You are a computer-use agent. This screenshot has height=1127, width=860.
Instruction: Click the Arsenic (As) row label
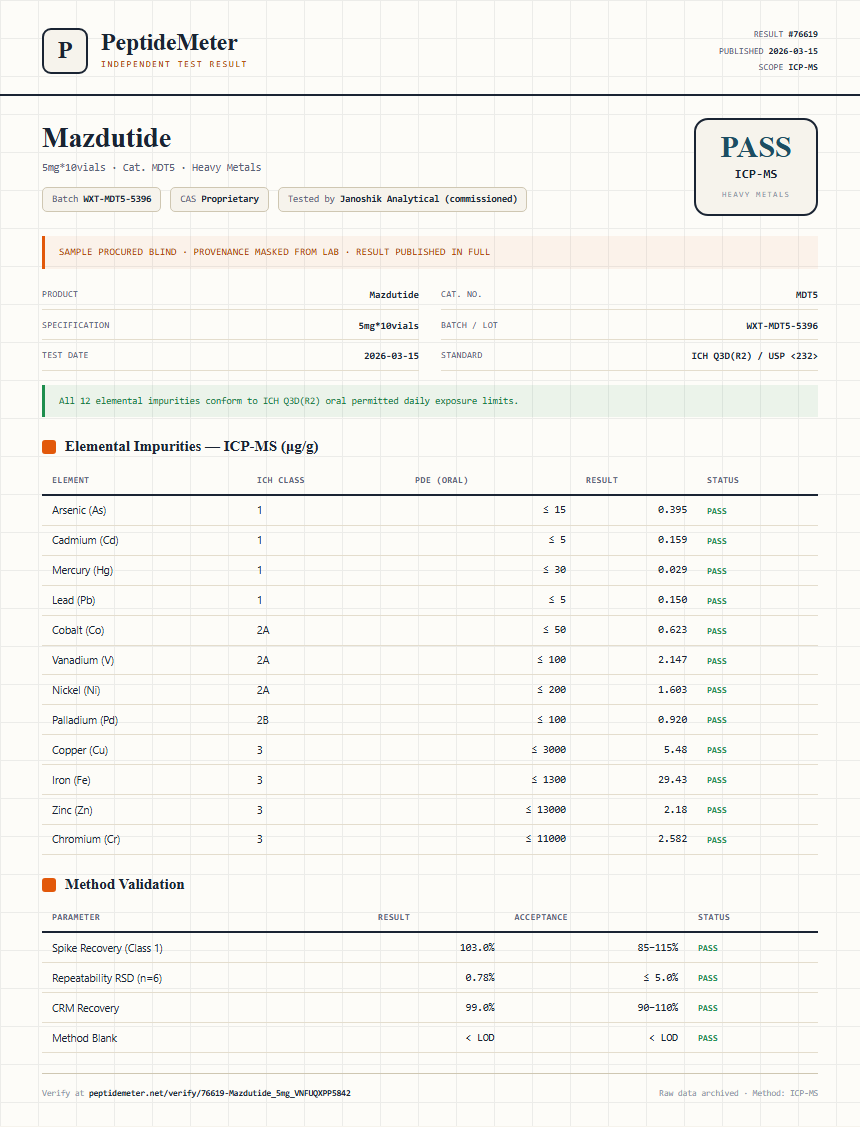(79, 510)
